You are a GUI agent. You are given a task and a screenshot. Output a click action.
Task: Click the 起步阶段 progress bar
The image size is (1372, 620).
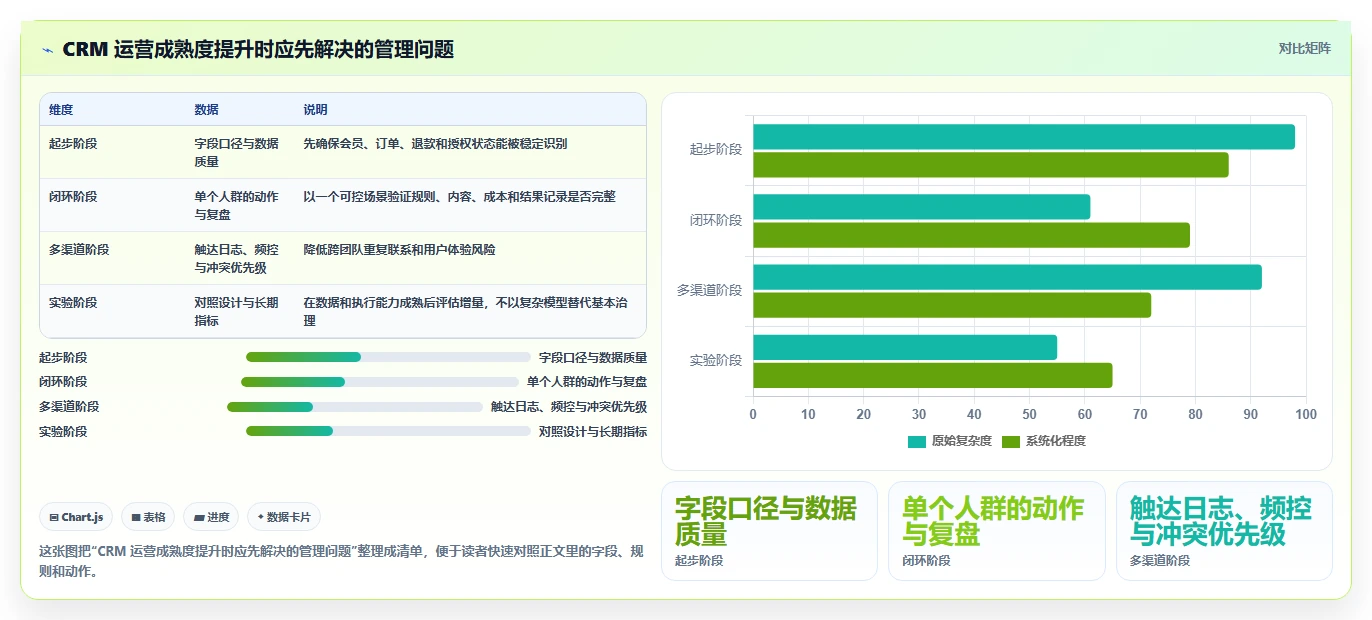(388, 357)
